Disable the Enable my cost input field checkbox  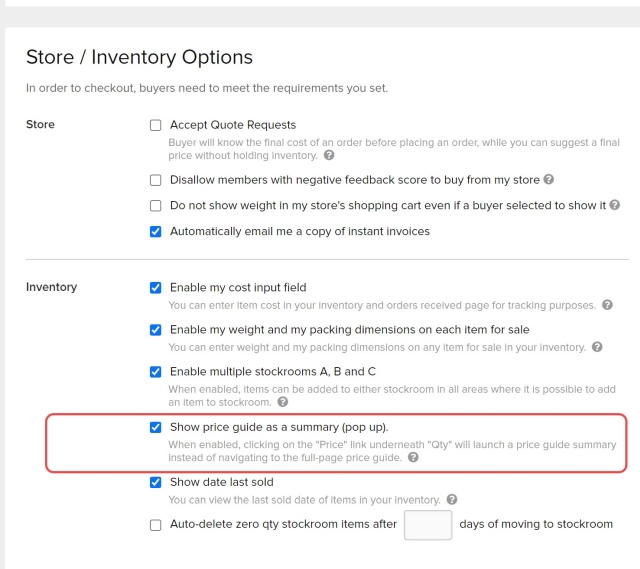click(x=155, y=288)
